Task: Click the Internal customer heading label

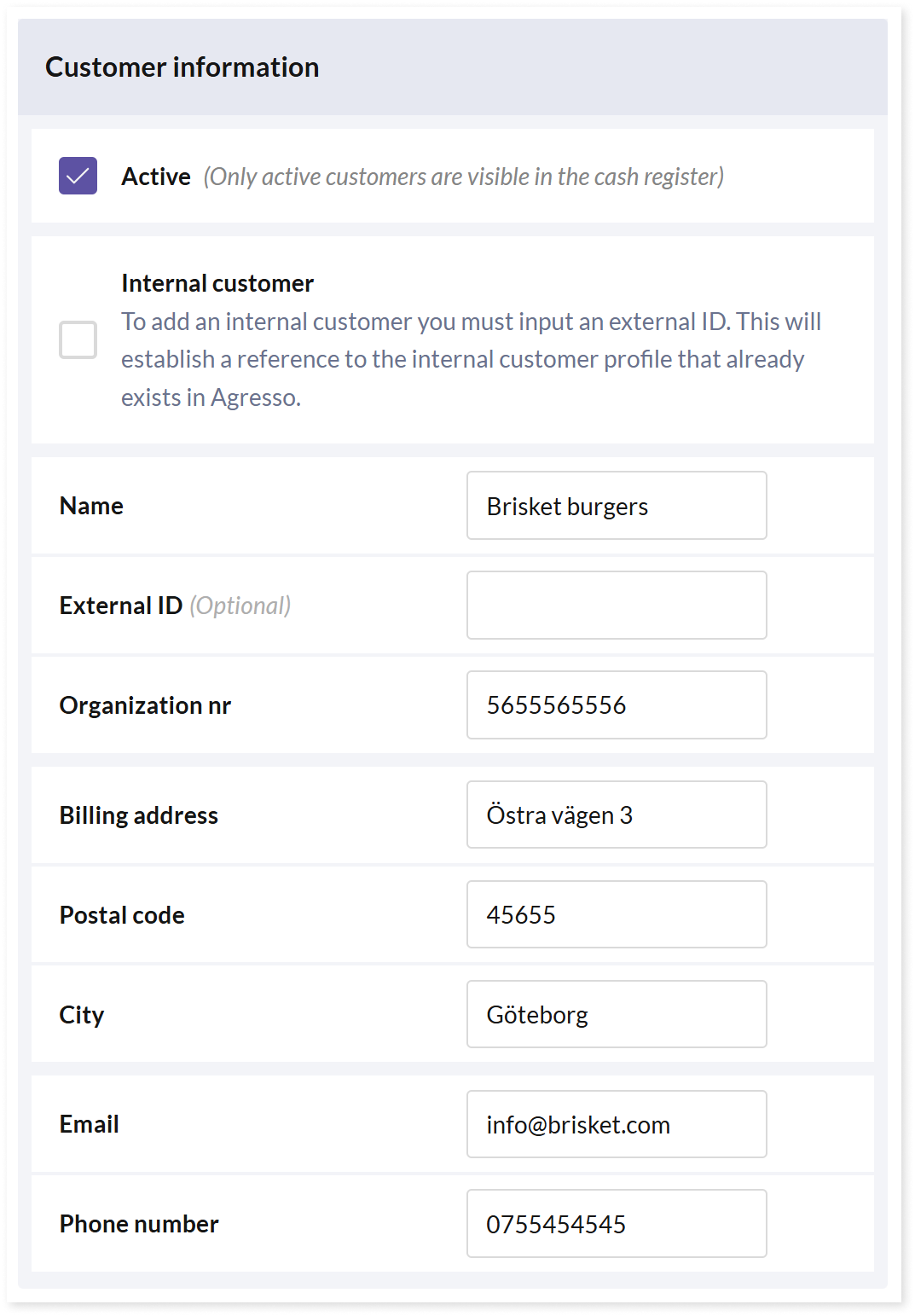Action: [217, 283]
